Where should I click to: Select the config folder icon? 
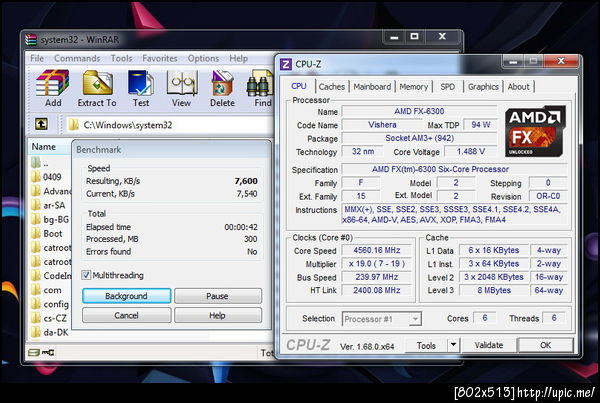(36, 304)
